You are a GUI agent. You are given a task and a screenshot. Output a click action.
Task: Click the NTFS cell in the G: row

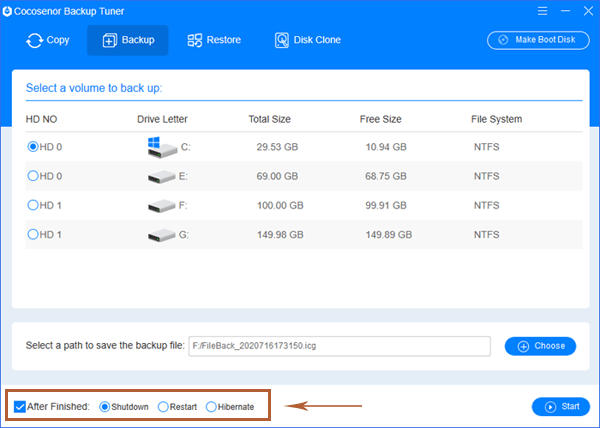(486, 234)
